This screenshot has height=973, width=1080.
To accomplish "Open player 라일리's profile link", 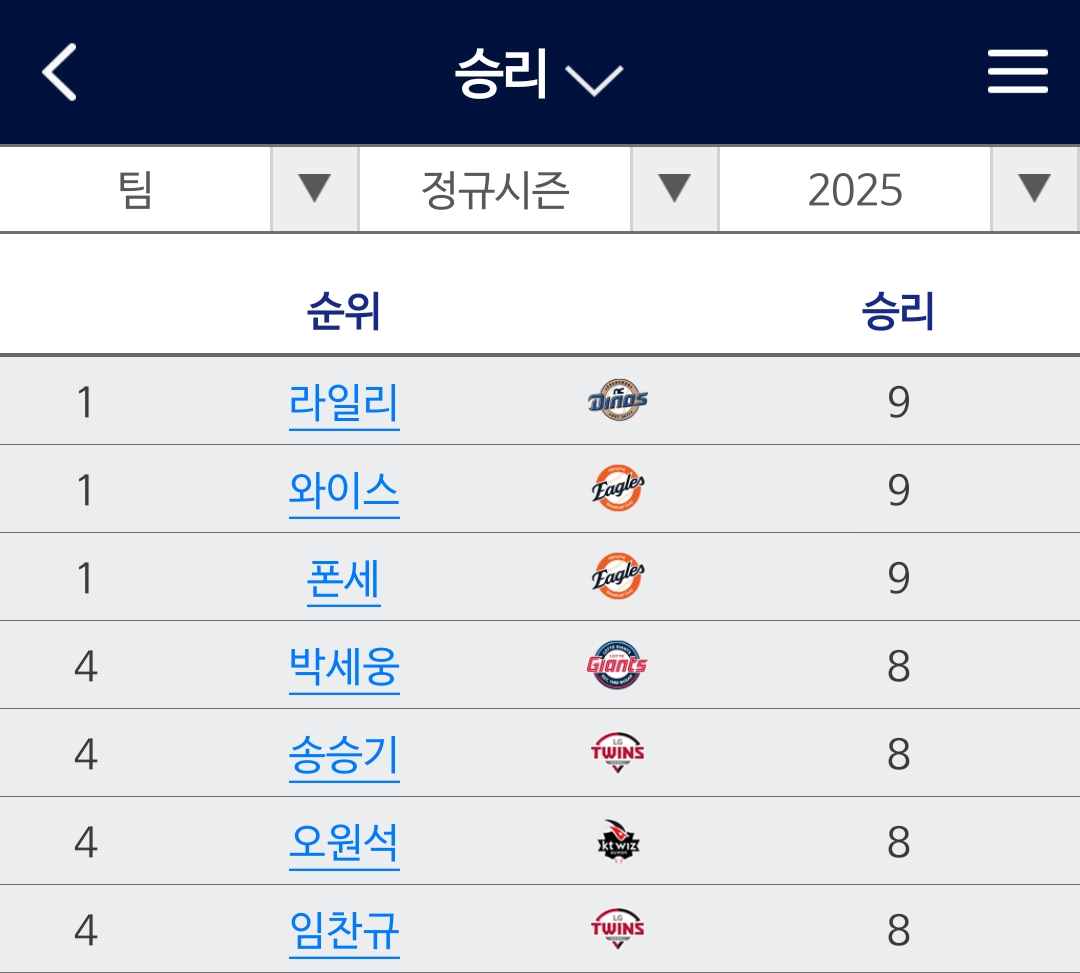I will pos(344,402).
